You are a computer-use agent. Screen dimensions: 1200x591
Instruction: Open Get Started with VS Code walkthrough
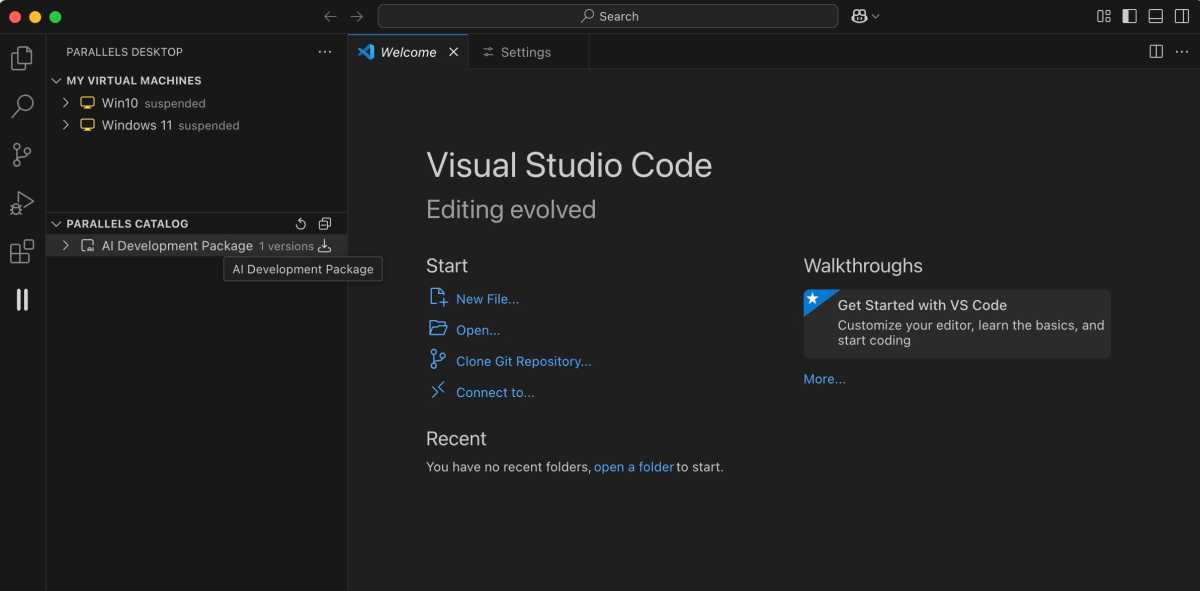(x=957, y=324)
